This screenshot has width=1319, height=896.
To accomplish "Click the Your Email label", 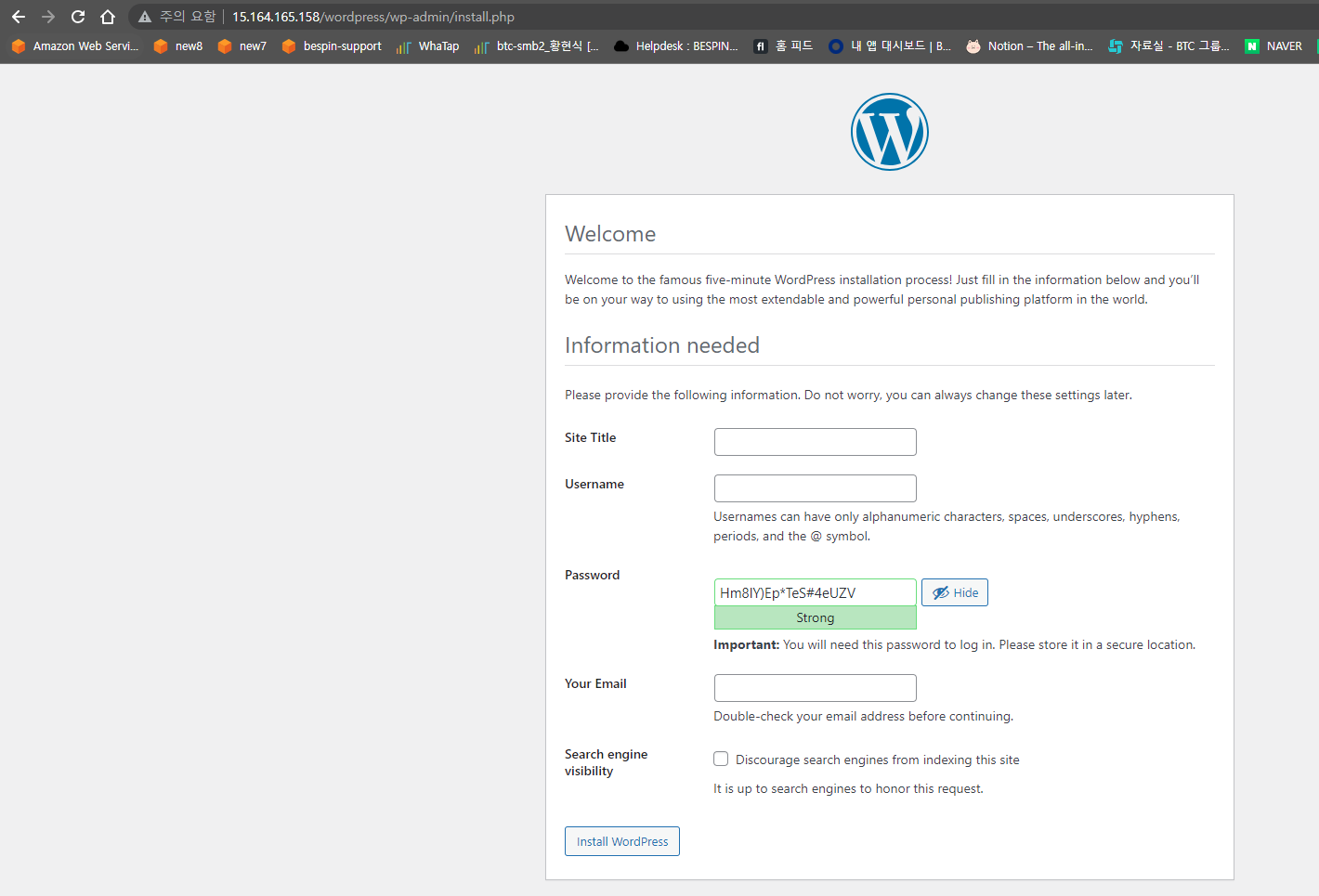I will pos(595,683).
